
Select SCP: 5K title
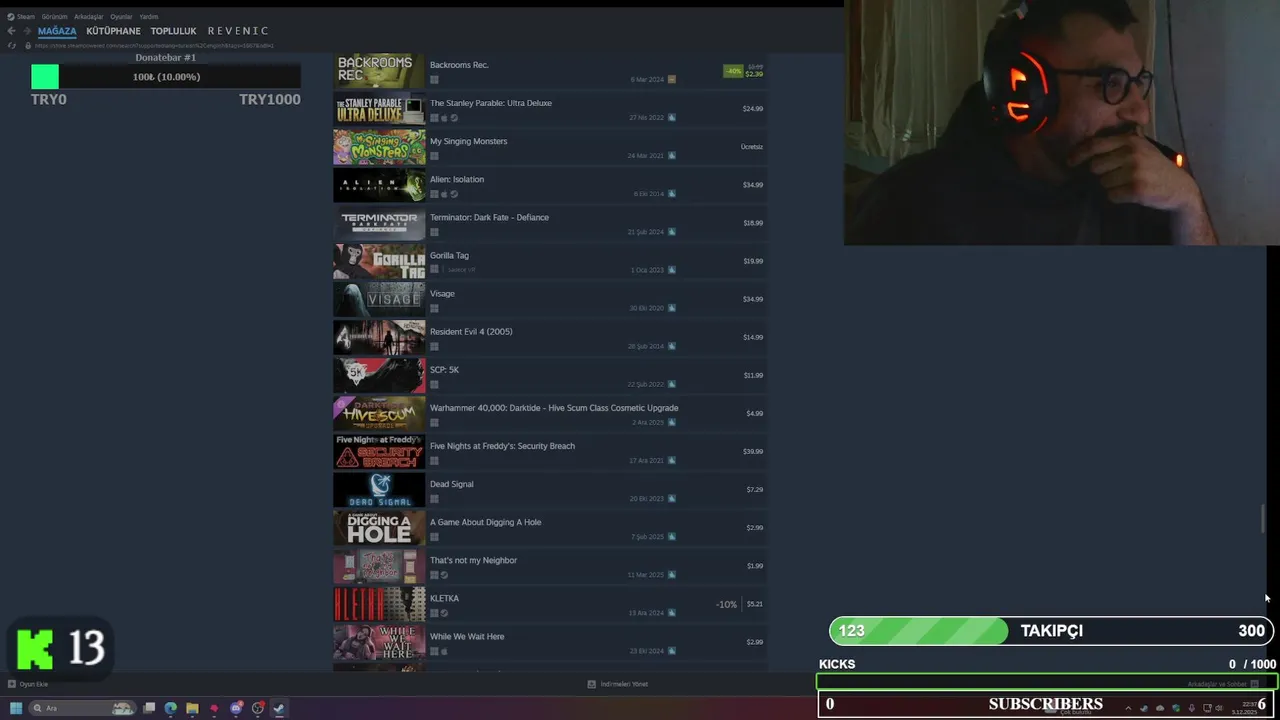pyautogui.click(x=444, y=370)
